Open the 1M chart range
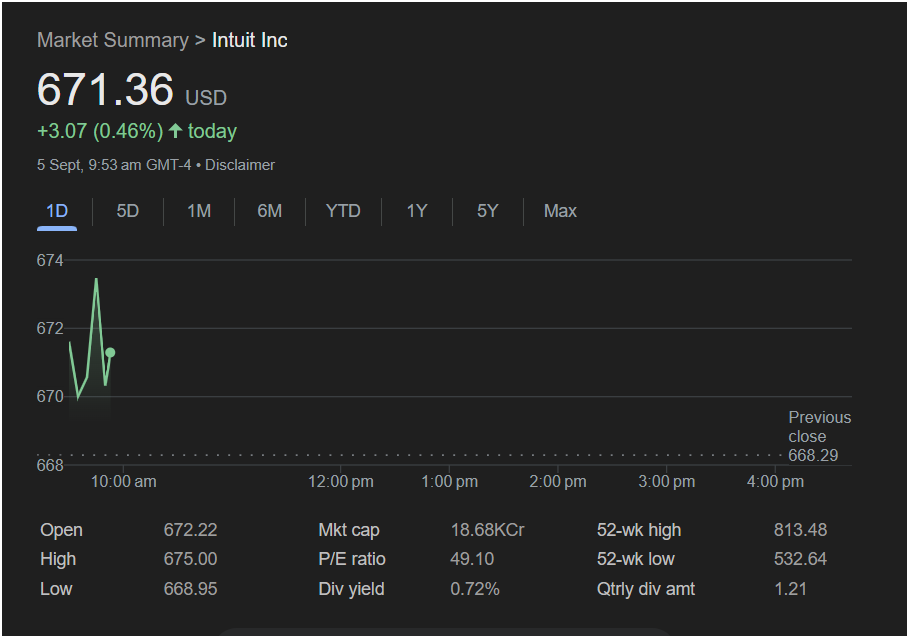 [x=199, y=211]
